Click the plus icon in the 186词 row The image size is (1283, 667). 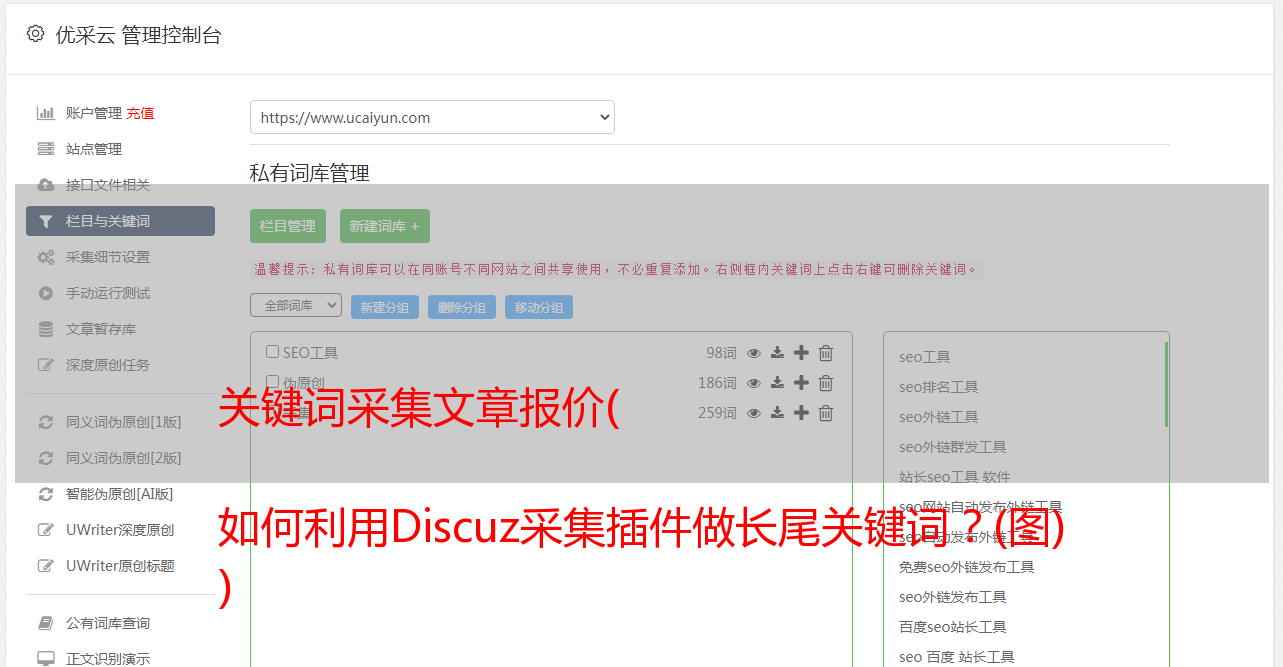[801, 383]
